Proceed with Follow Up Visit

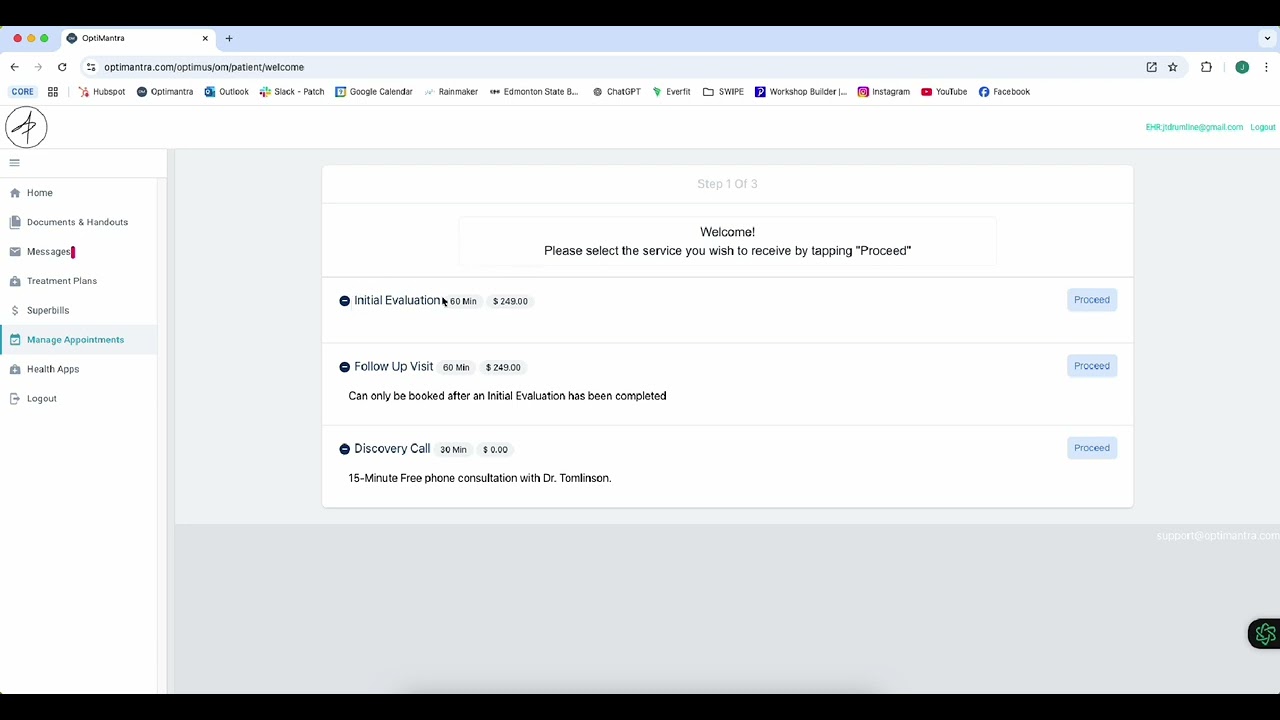pyautogui.click(x=1092, y=366)
